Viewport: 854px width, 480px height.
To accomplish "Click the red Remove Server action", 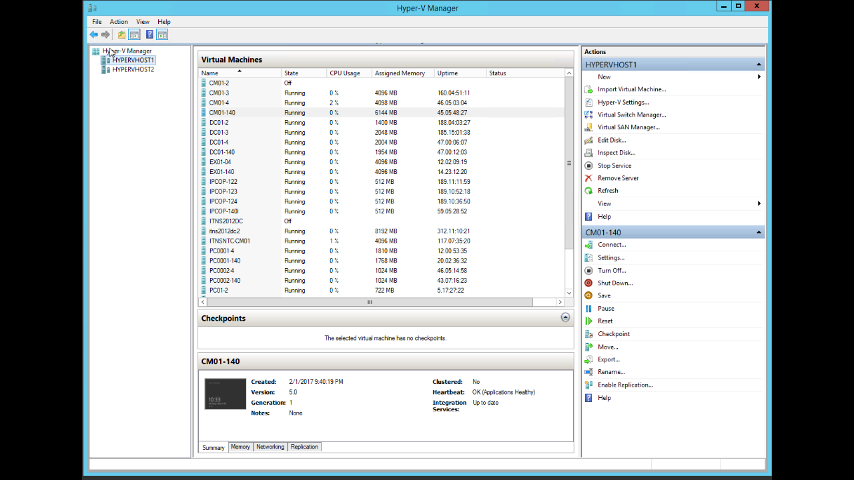I will pyautogui.click(x=617, y=178).
